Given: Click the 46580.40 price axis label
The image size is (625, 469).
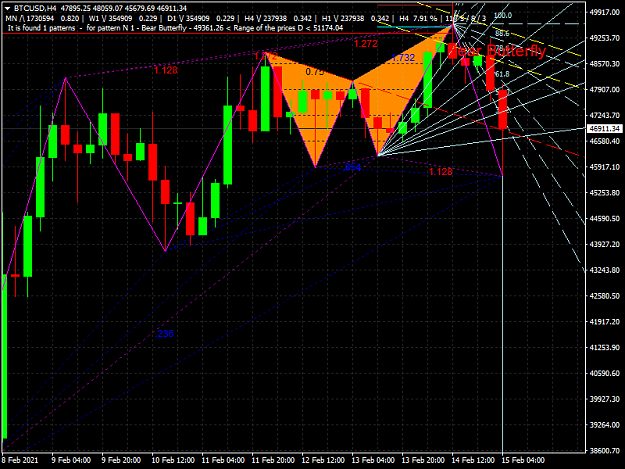Looking at the screenshot, I should click(x=605, y=141).
